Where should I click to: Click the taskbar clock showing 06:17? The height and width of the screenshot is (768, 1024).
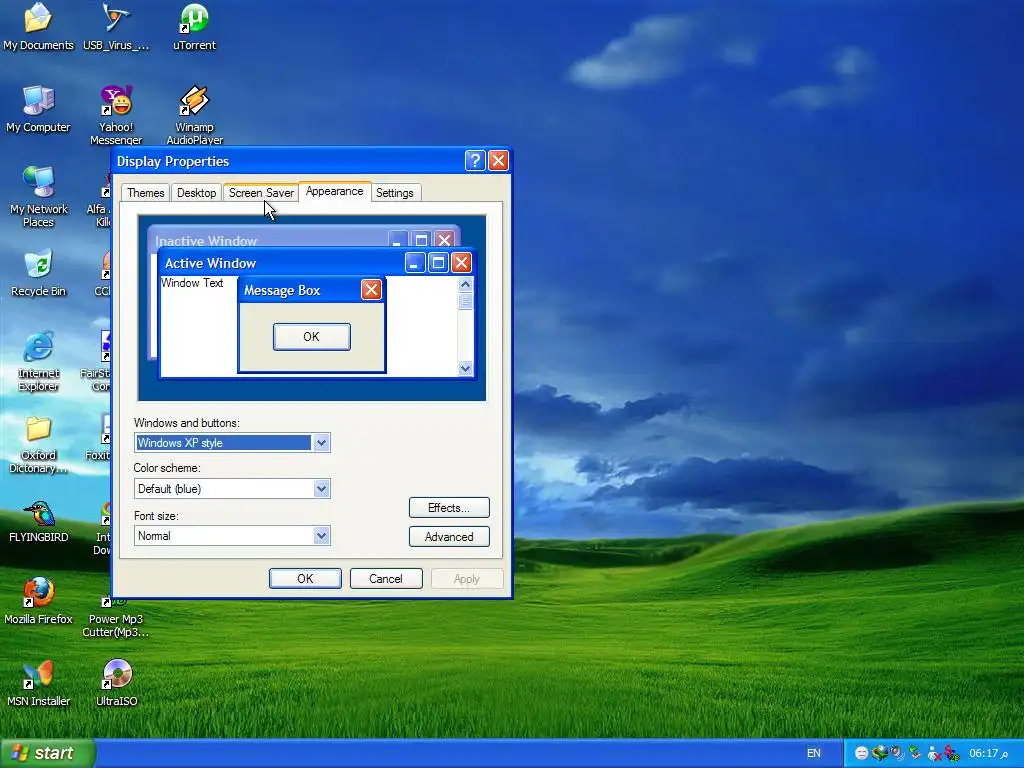(988, 754)
